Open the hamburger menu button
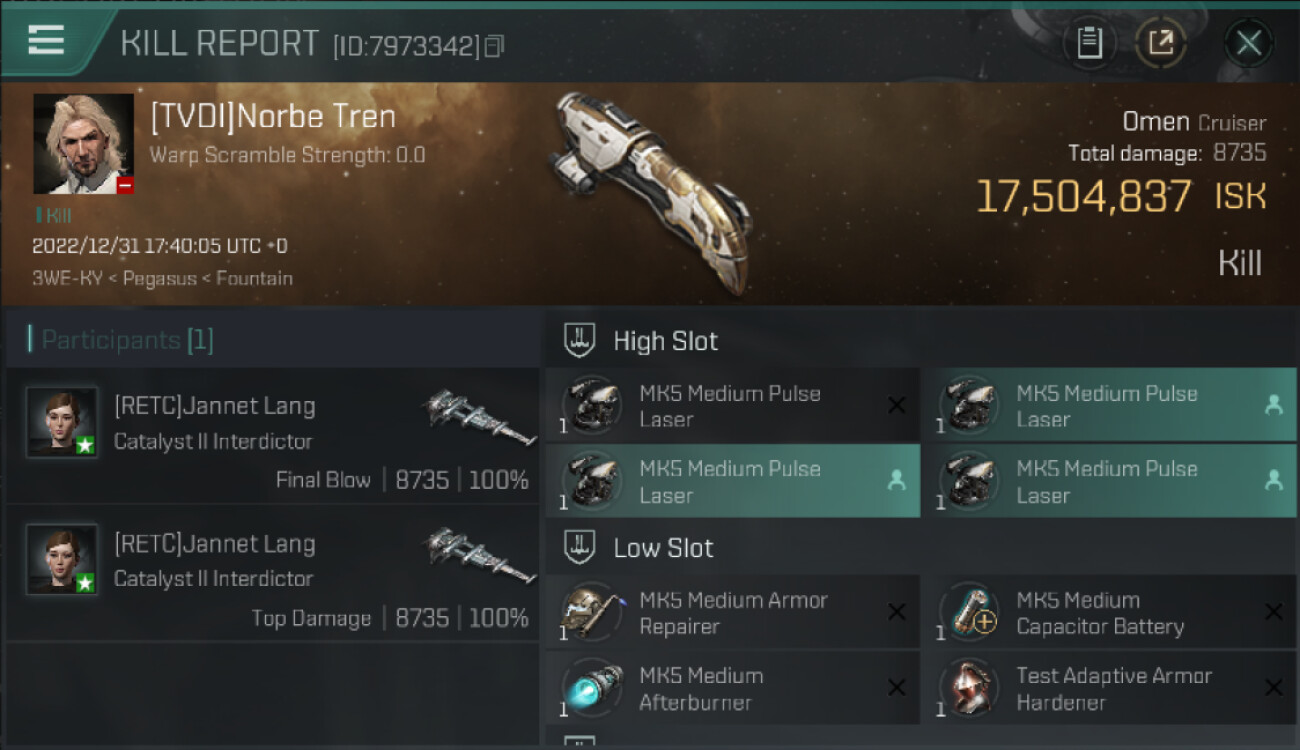This screenshot has width=1300, height=750. pos(46,40)
